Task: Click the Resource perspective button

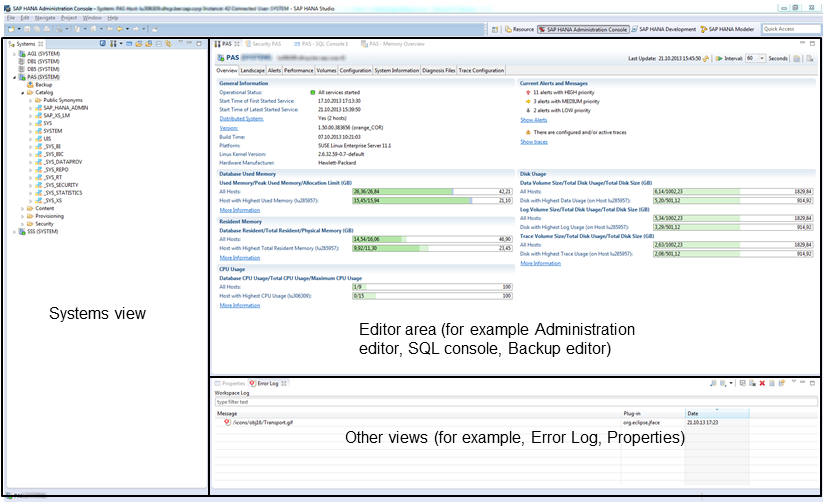Action: [518, 29]
